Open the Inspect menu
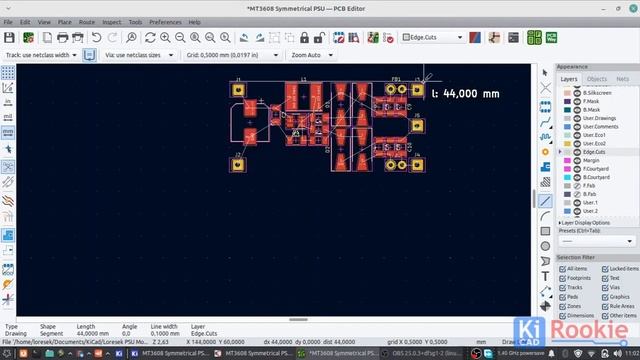 (111, 22)
